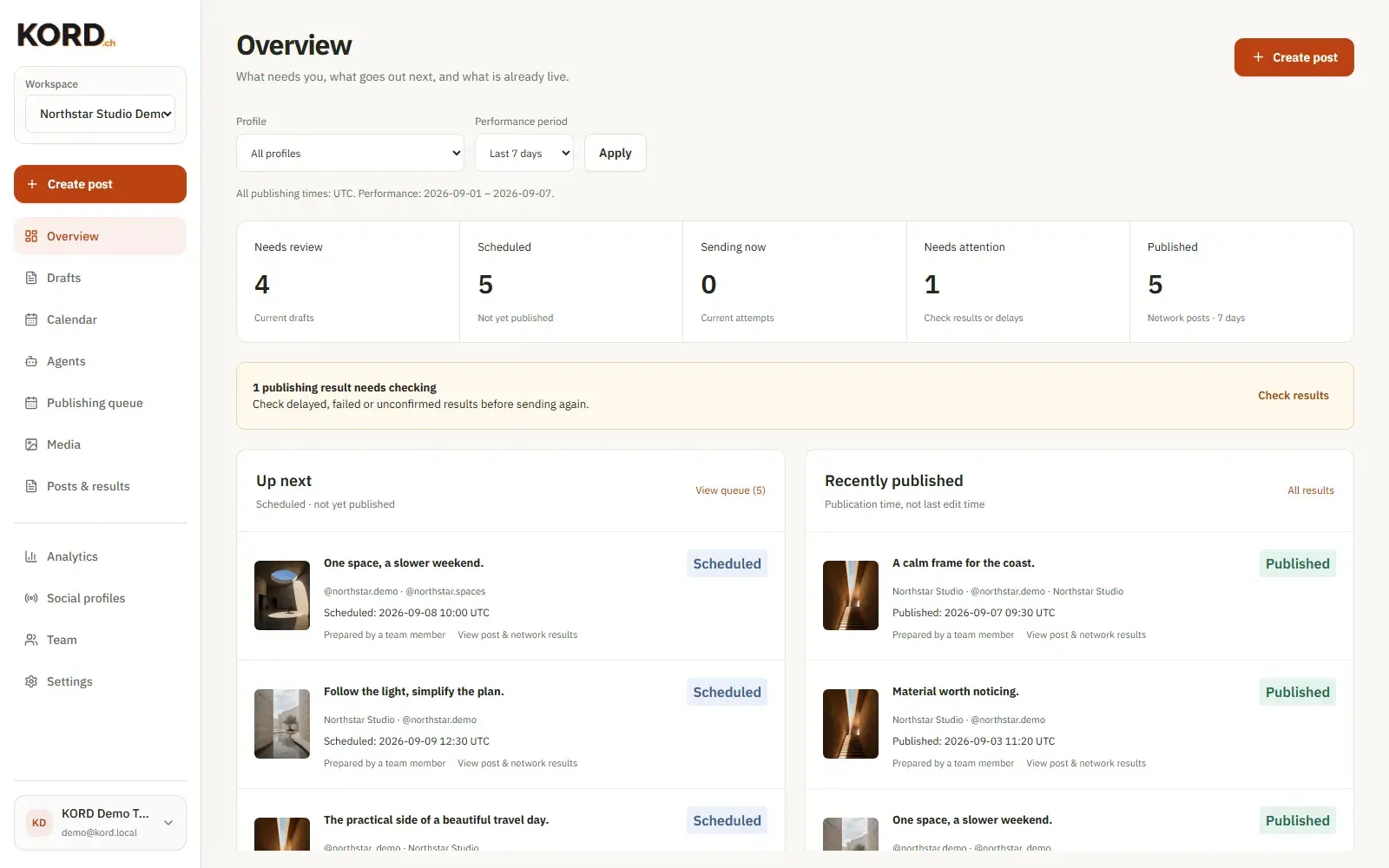Open network results for 'A calm frame for the coast'
The width and height of the screenshot is (1389, 868).
(1086, 635)
